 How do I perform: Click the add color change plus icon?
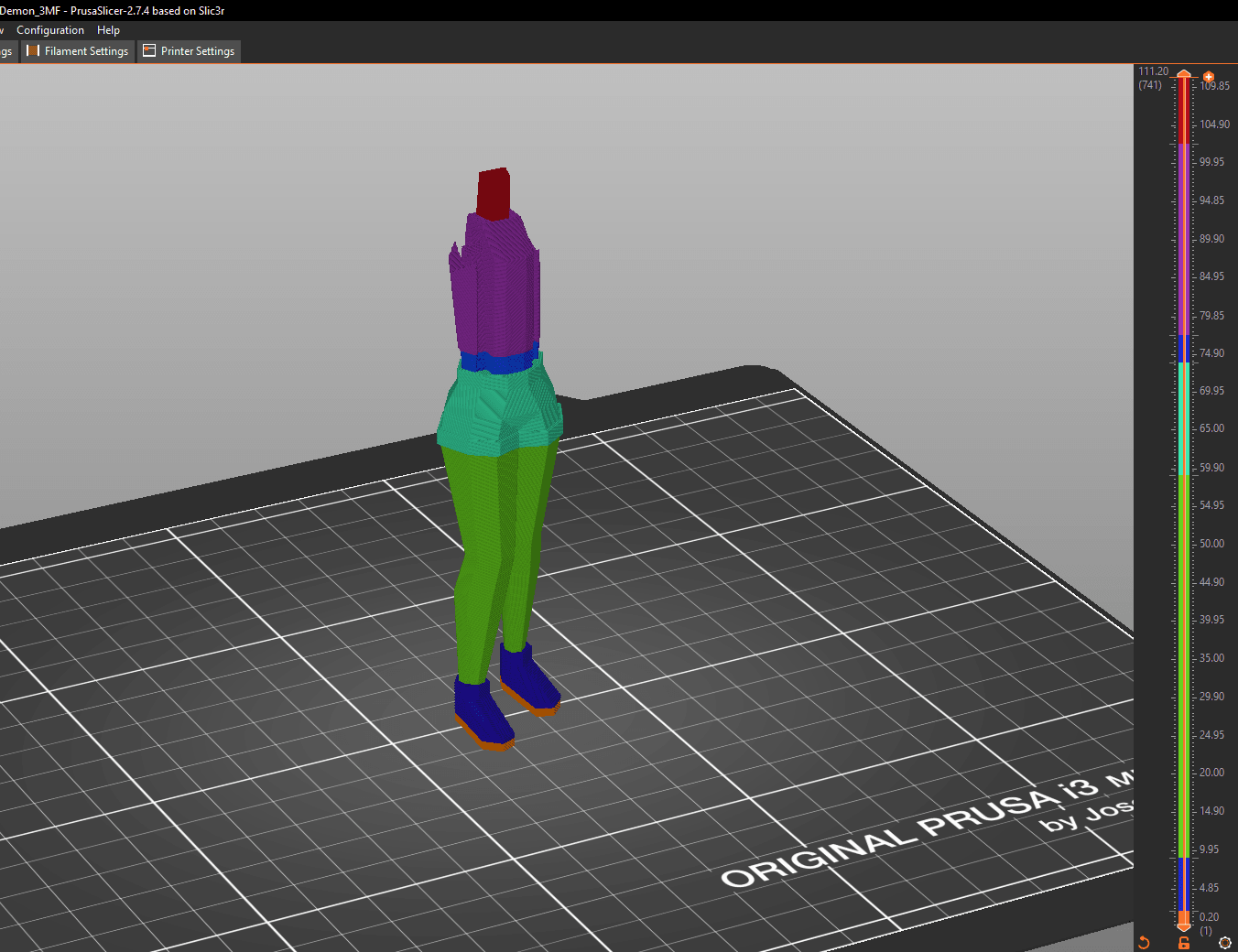[1209, 77]
